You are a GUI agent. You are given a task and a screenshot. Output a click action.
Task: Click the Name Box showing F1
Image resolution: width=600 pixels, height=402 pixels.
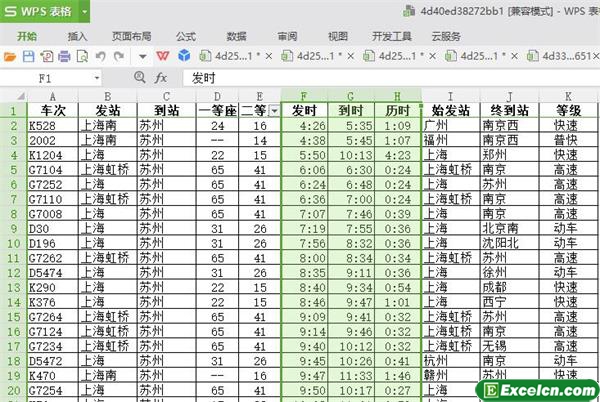point(45,78)
